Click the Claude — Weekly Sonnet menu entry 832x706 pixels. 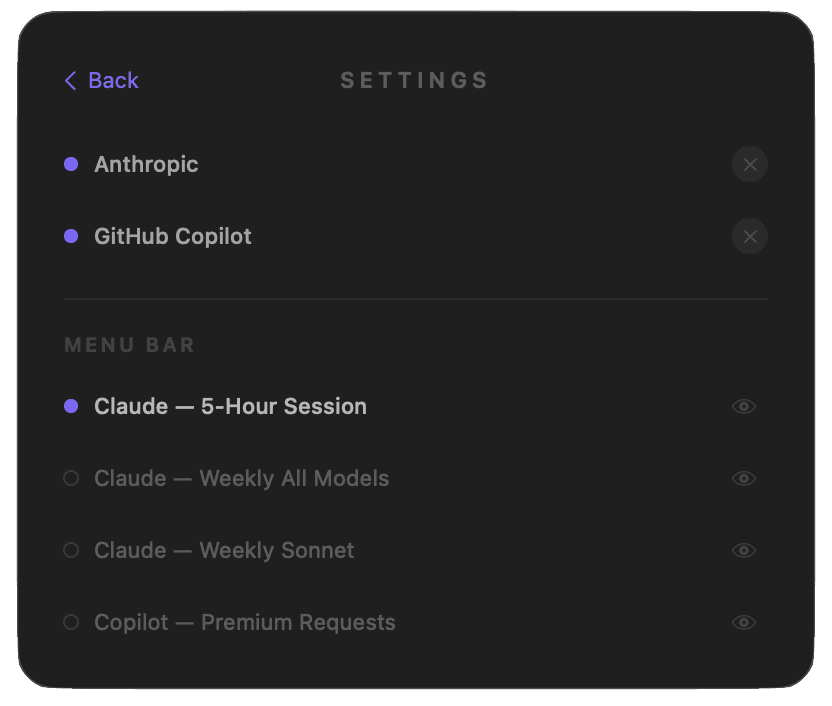(x=224, y=550)
